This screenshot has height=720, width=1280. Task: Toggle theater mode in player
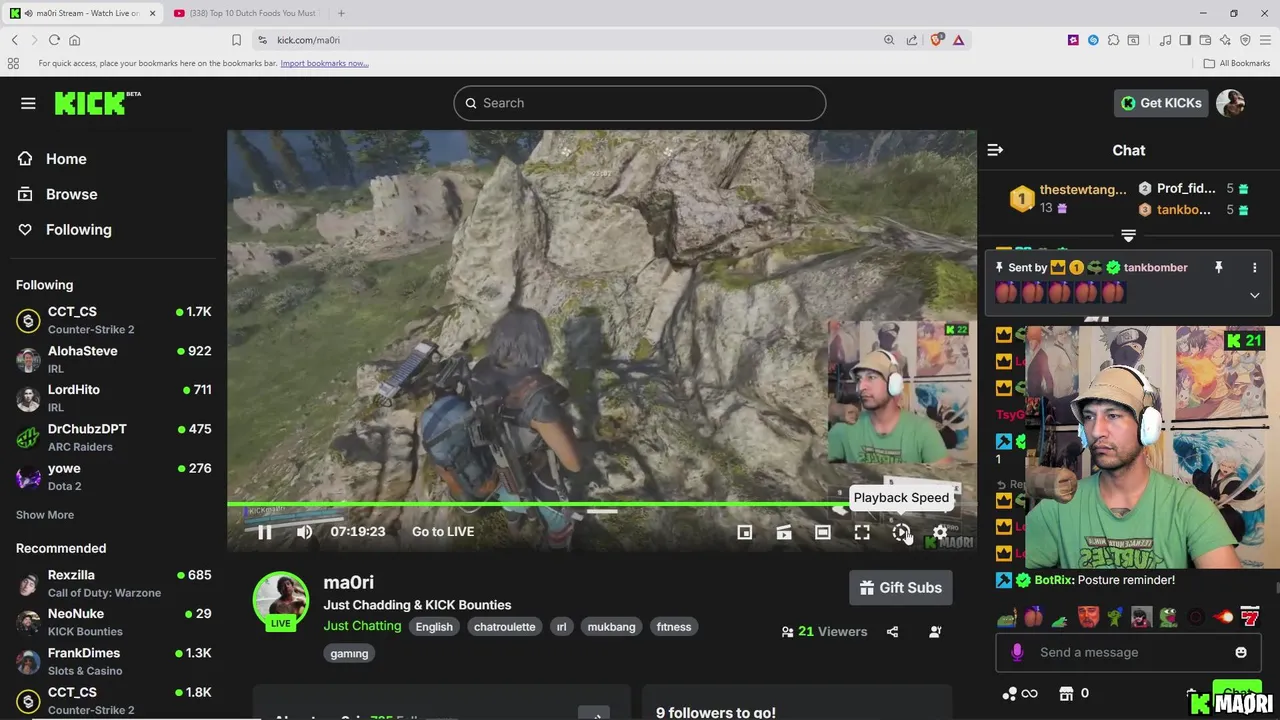823,532
